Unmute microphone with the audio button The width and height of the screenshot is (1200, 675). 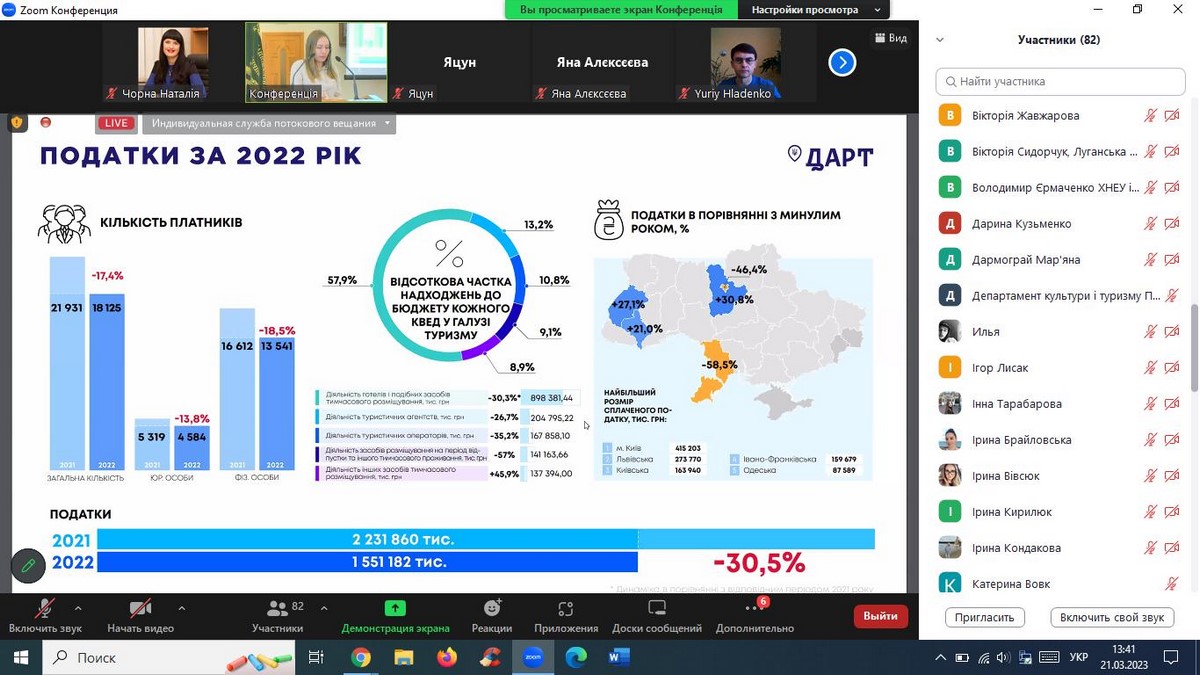[x=44, y=608]
